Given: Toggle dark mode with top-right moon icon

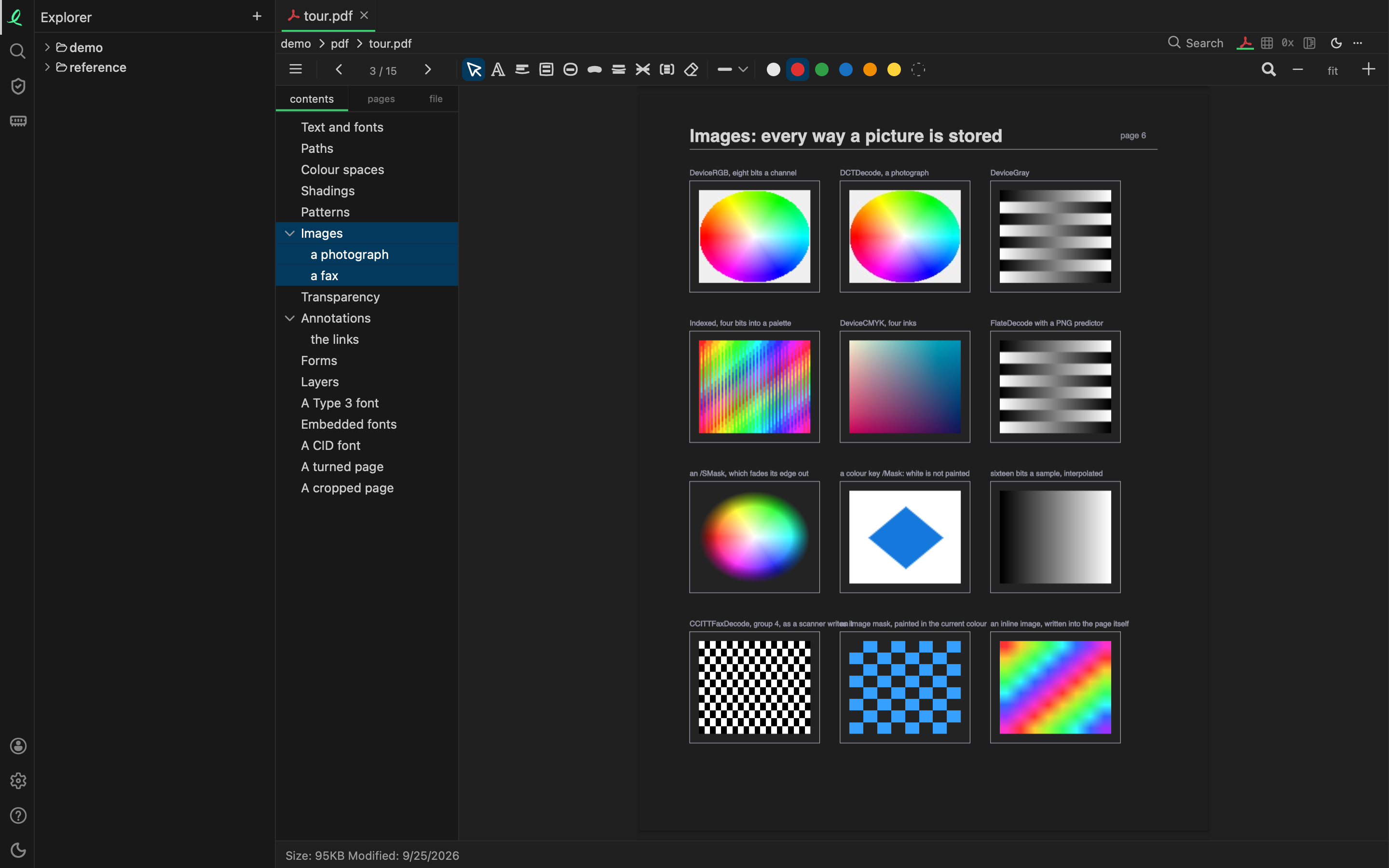Looking at the screenshot, I should click(1336, 43).
